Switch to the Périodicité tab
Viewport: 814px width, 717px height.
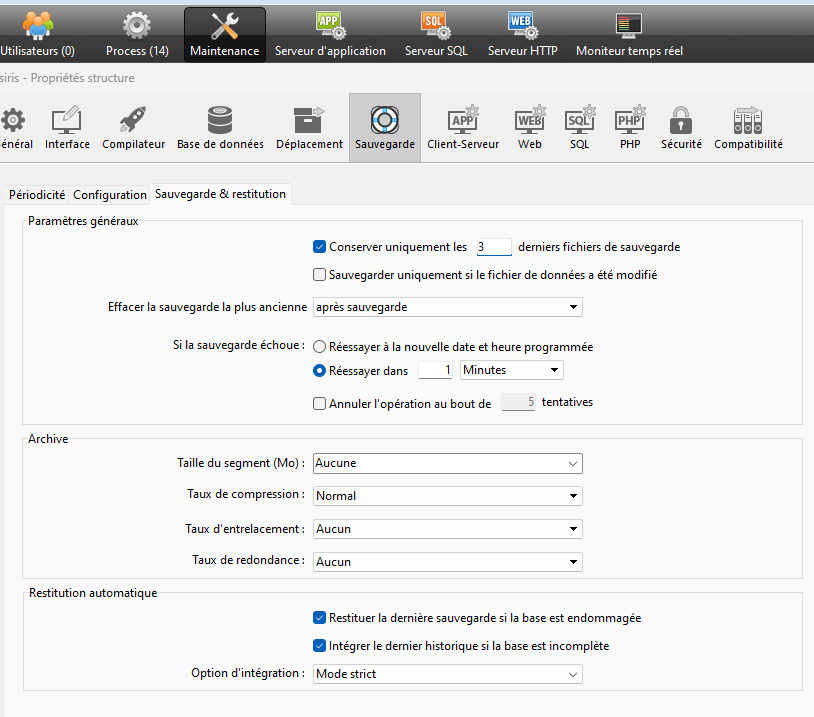pyautogui.click(x=37, y=195)
